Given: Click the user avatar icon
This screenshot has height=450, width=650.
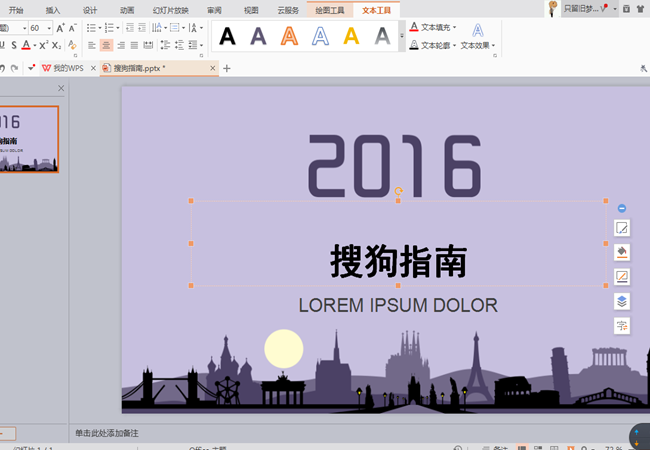Looking at the screenshot, I should (x=553, y=8).
